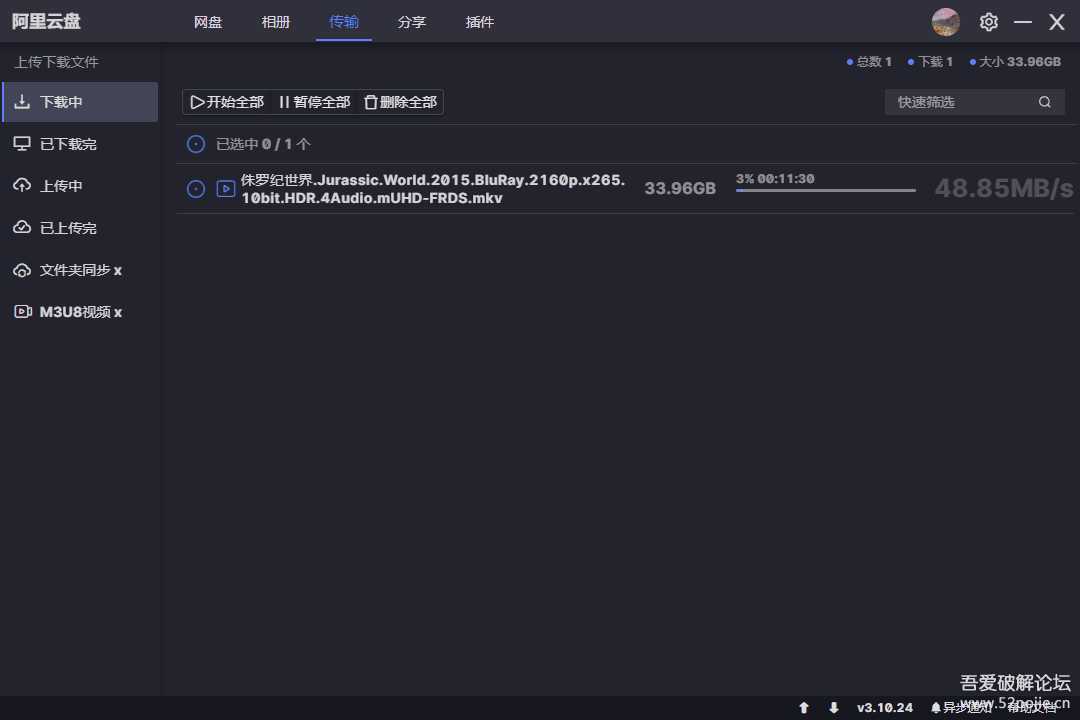Toggle the select-all circle beside 已选中
The image size is (1080, 720).
pyautogui.click(x=196, y=144)
